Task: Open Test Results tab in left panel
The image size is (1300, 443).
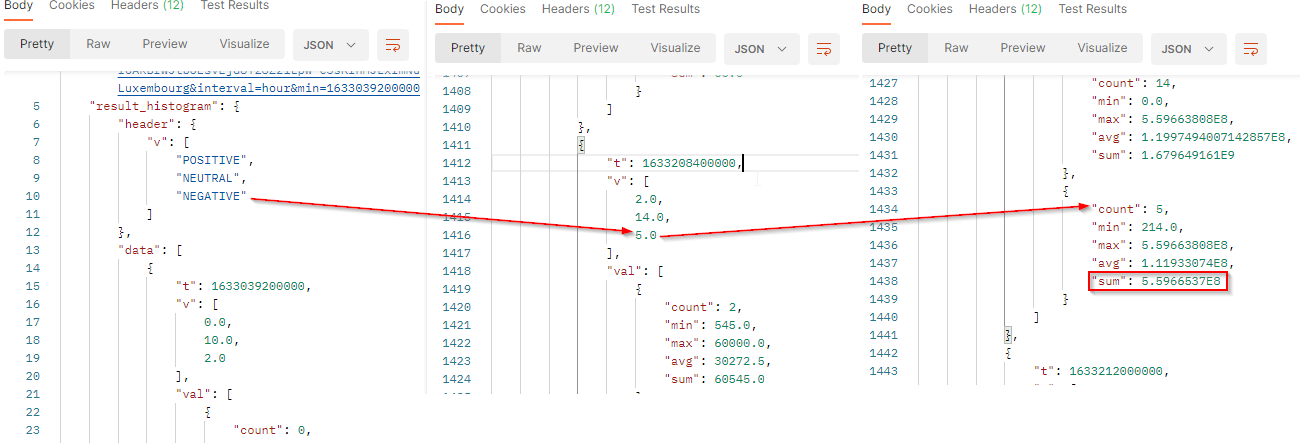Action: tap(233, 6)
